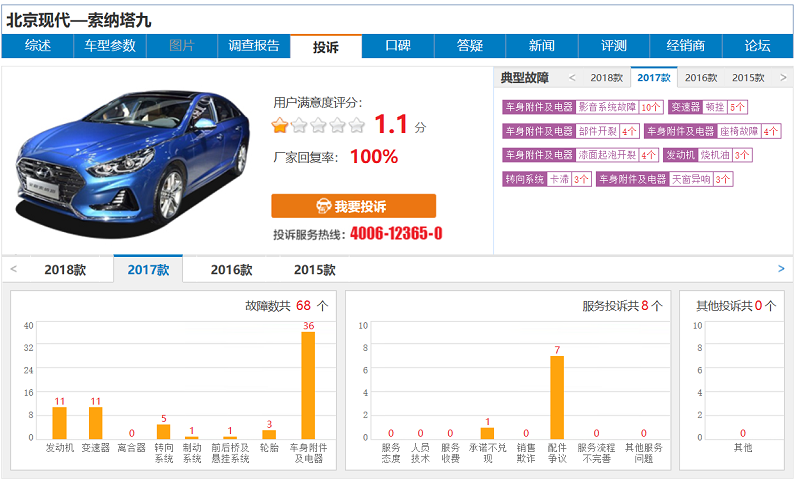Click the 销售欺诈 axis label
Viewport: 800px width, 482px height.
tap(526, 453)
